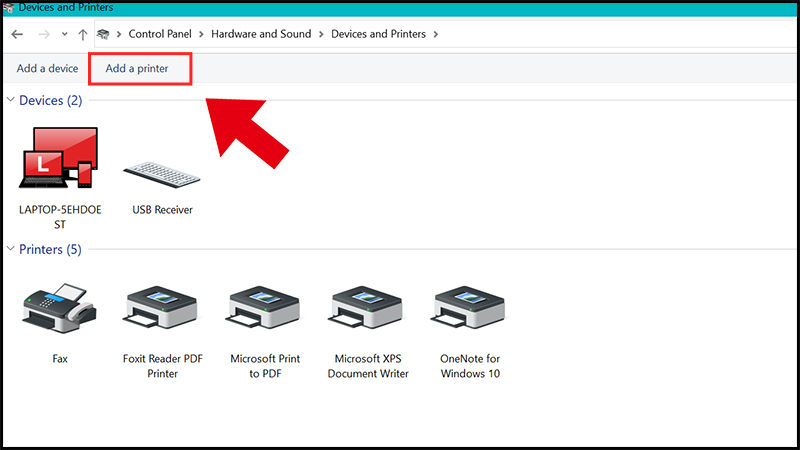Expand the chevron after Control Panel

coord(201,34)
